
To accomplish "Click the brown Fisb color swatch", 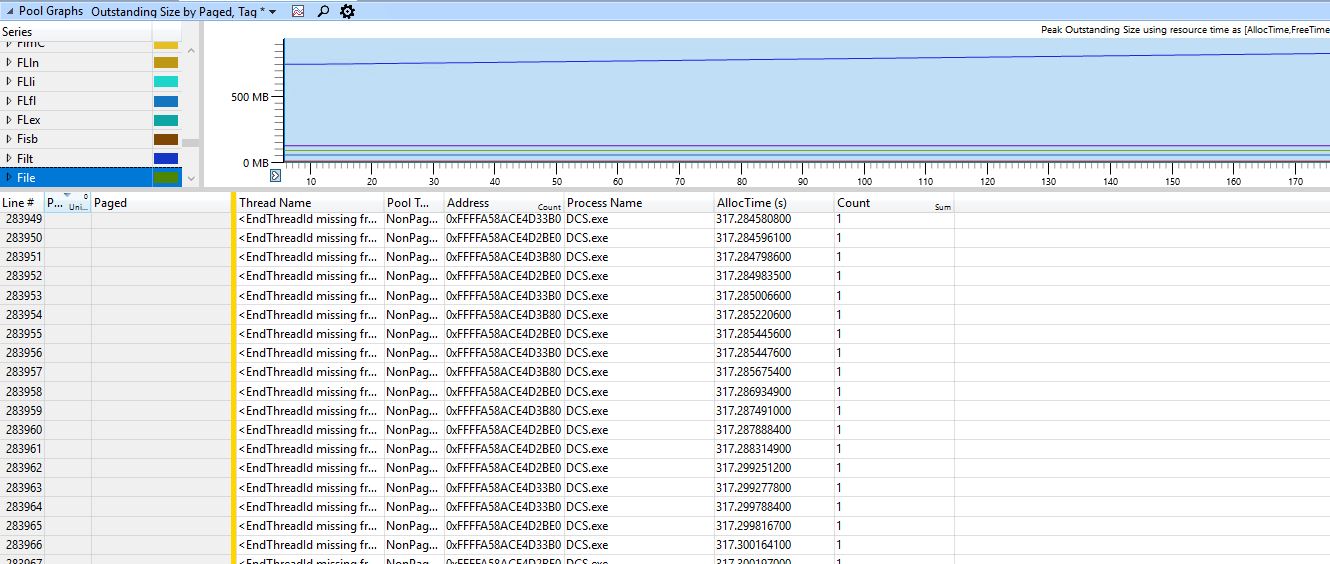I will (166, 139).
